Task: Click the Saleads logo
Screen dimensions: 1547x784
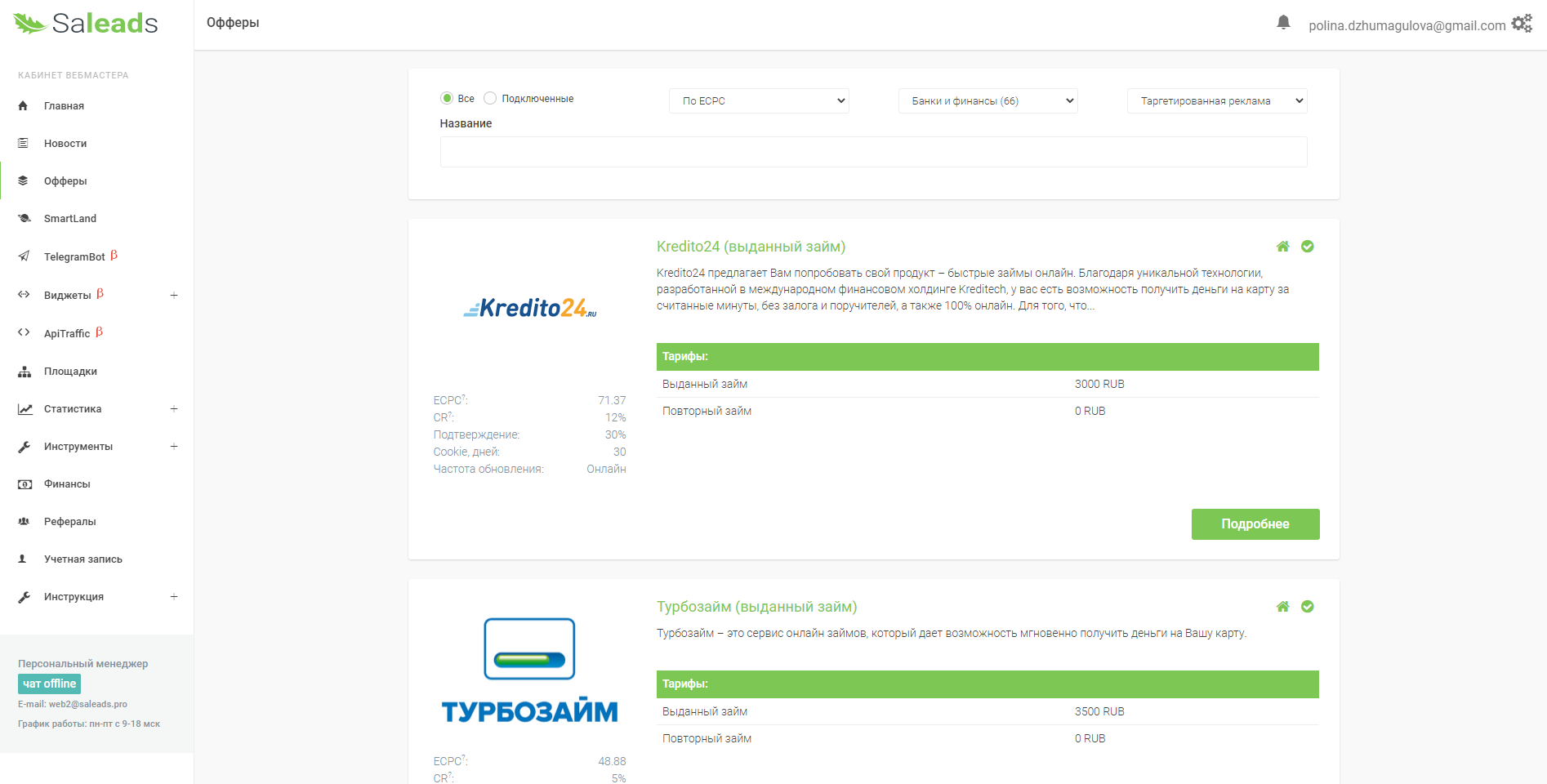Action: tap(86, 23)
